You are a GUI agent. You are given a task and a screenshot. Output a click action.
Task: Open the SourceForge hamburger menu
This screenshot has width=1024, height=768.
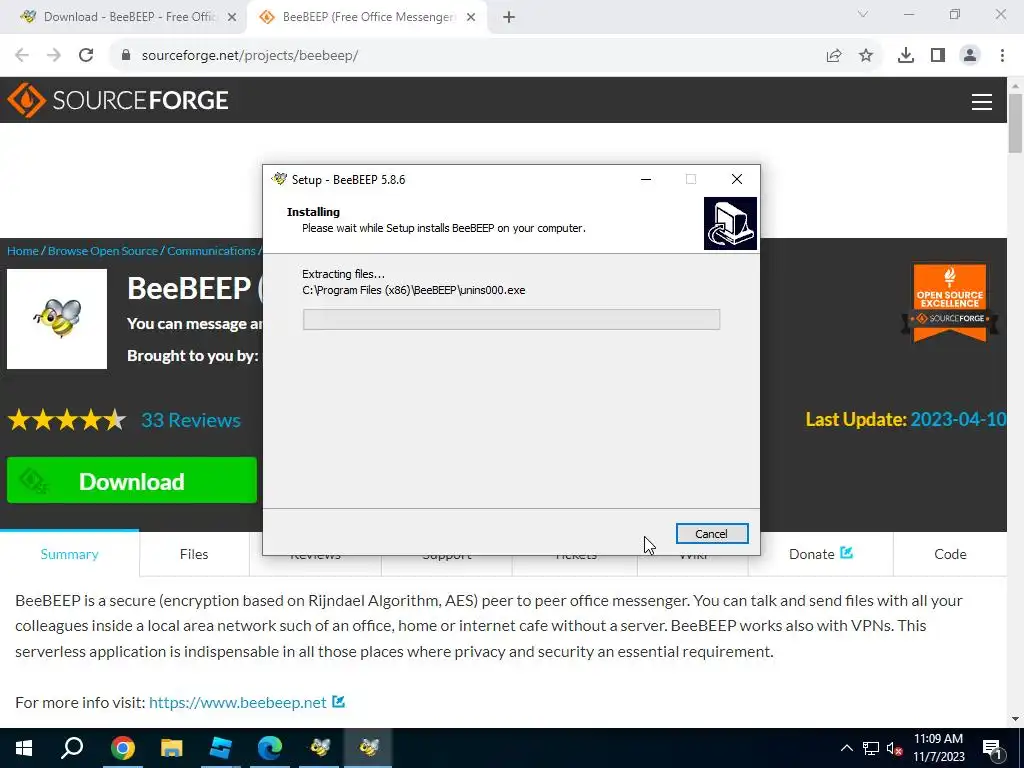[x=982, y=102]
